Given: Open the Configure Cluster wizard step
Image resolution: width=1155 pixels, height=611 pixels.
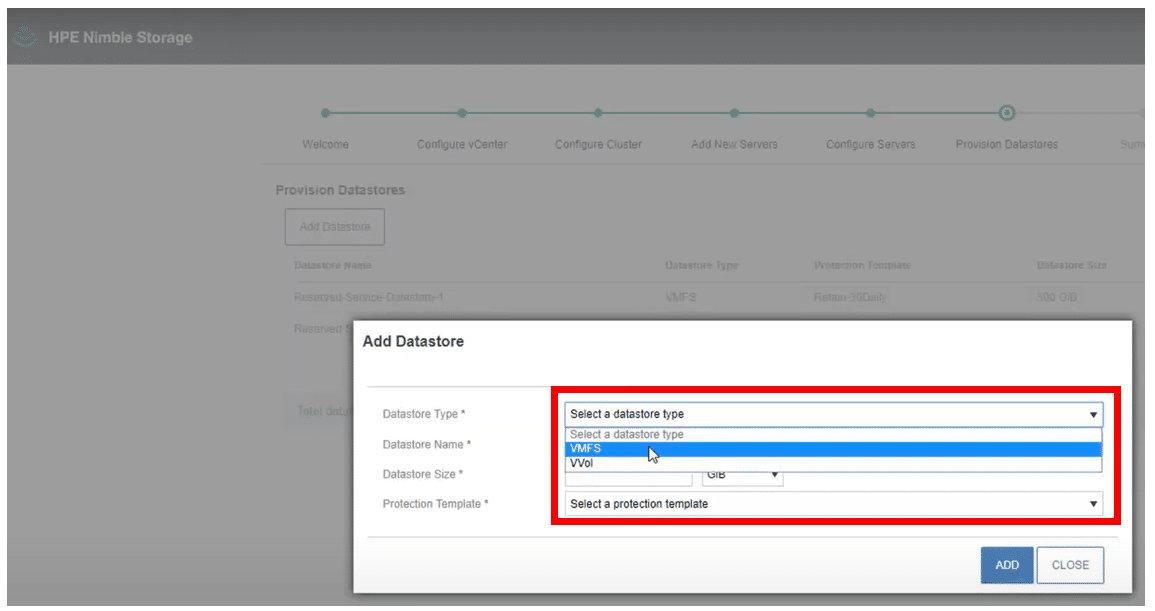Looking at the screenshot, I should (x=598, y=144).
